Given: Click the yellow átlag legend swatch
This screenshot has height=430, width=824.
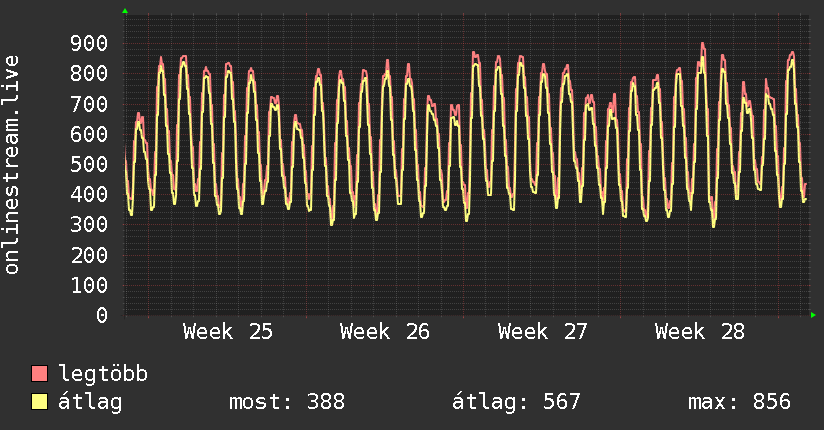Looking at the screenshot, I should pyautogui.click(x=39, y=401).
